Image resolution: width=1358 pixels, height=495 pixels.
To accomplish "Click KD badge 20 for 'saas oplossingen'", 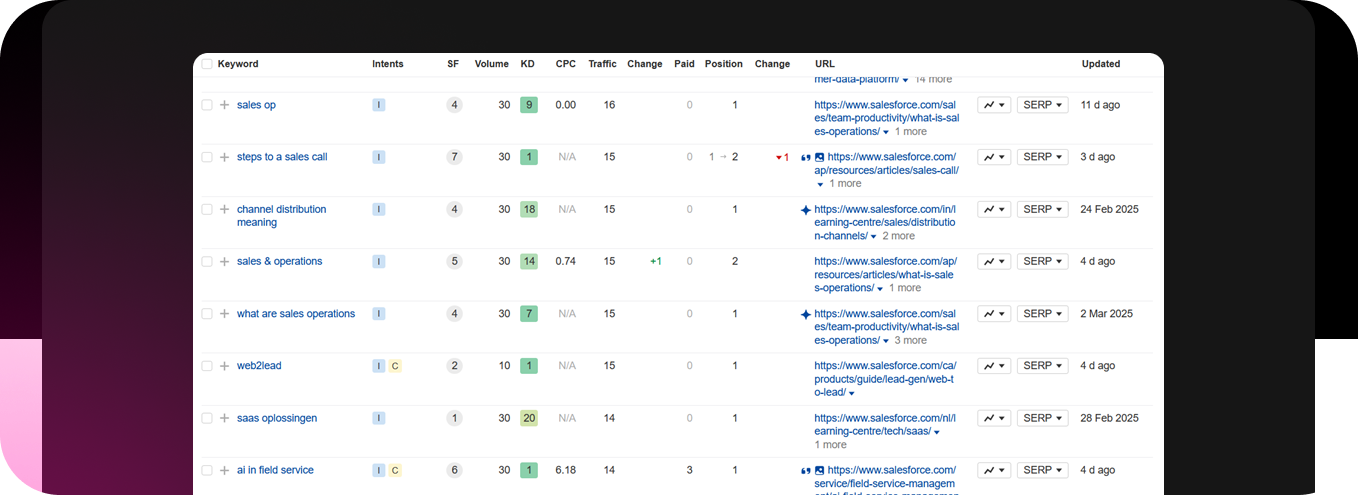I will [529, 418].
